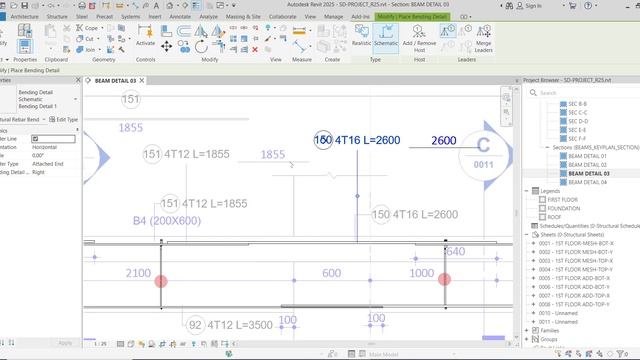The image size is (640, 360).
Task: Save the project with the floppy disk icon
Action: point(24,5)
